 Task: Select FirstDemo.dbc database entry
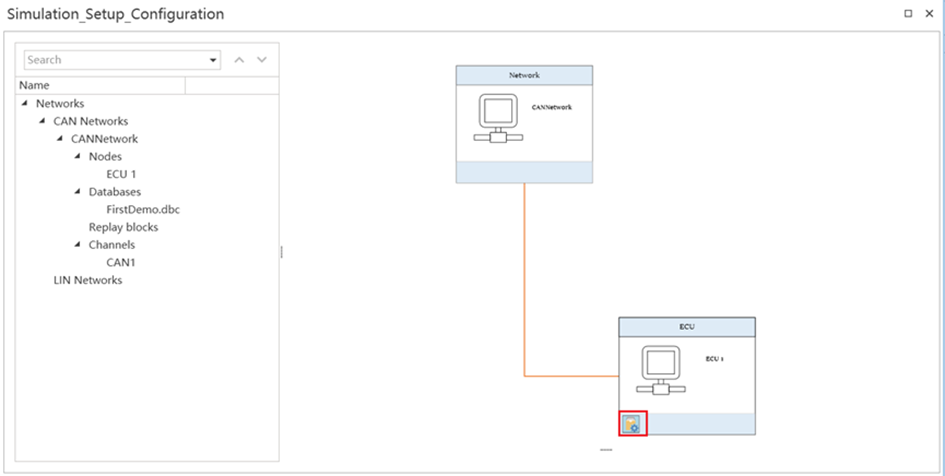click(x=142, y=209)
